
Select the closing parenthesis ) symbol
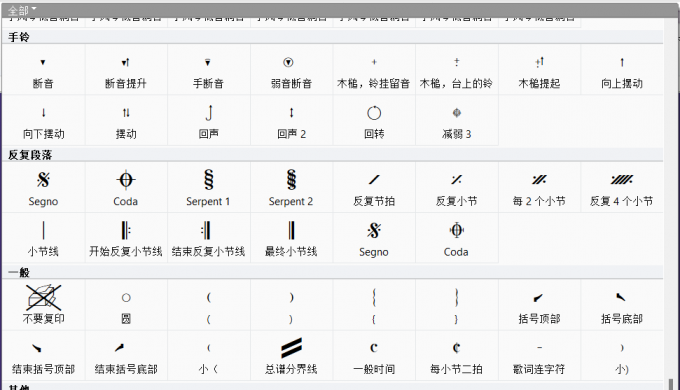pyautogui.click(x=291, y=305)
